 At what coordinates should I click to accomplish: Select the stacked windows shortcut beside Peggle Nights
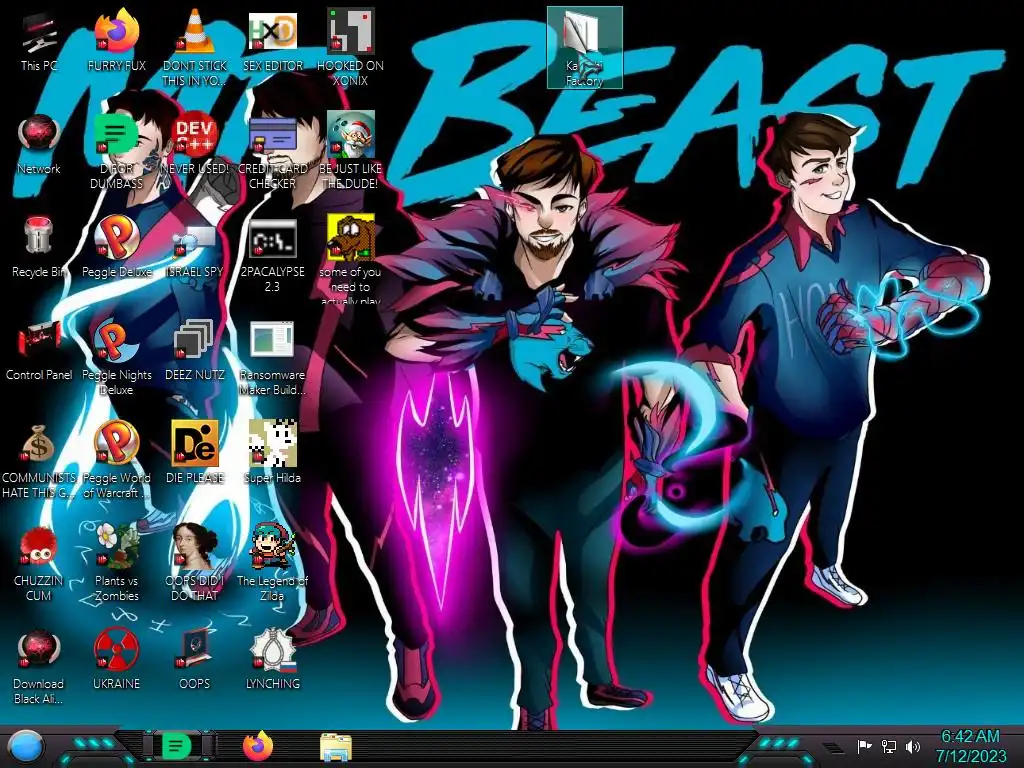coord(195,351)
